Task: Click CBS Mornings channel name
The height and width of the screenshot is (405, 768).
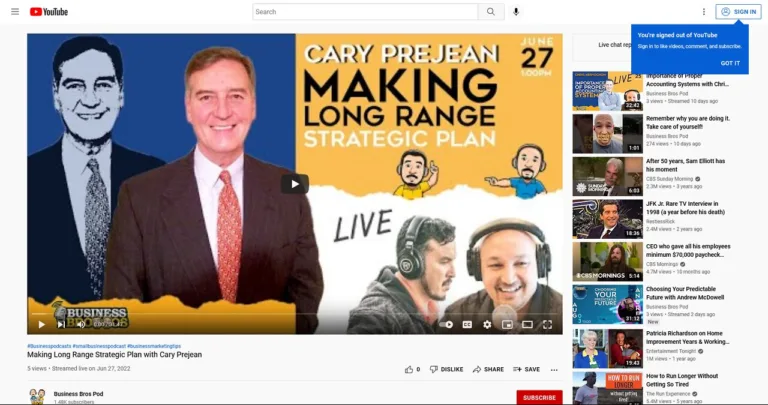Action: click(661, 264)
